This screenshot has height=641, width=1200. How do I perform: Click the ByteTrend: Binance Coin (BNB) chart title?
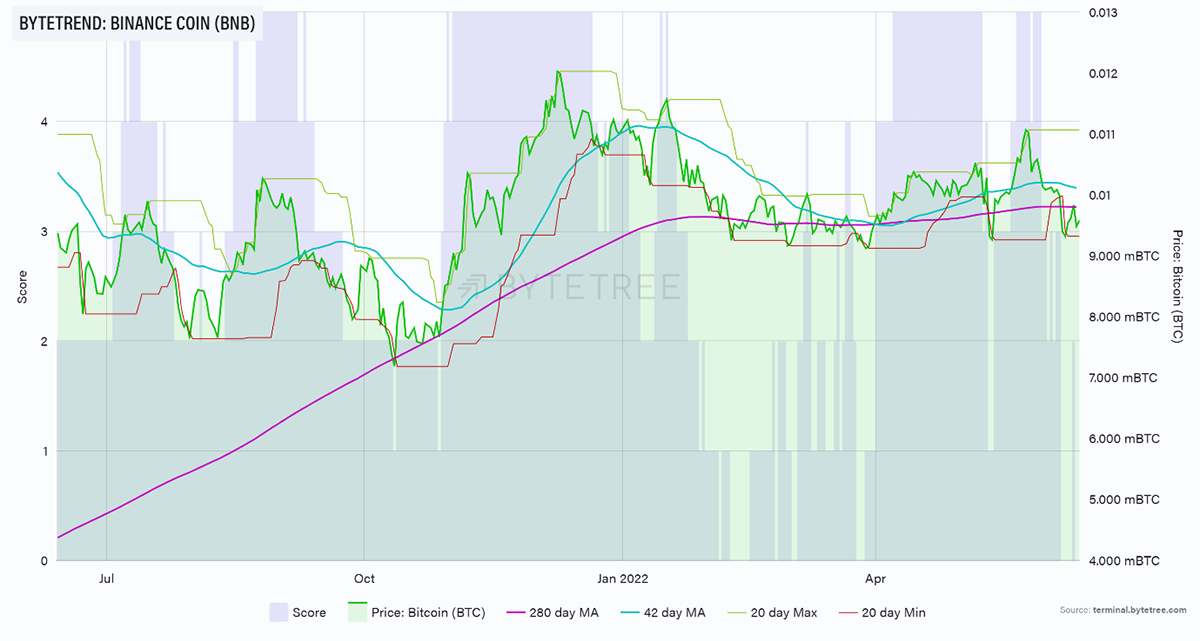tap(137, 24)
